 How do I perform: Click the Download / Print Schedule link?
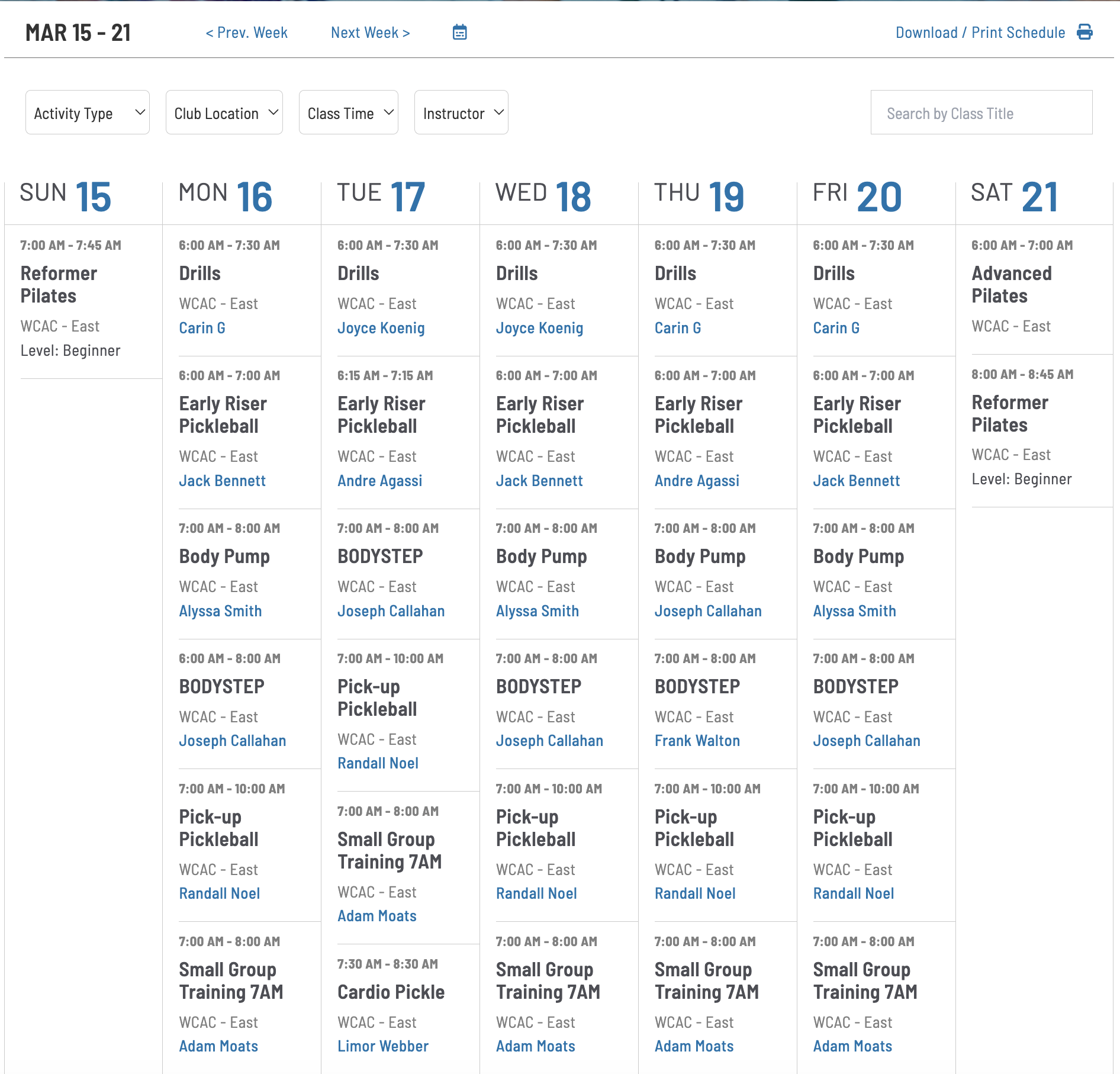980,33
